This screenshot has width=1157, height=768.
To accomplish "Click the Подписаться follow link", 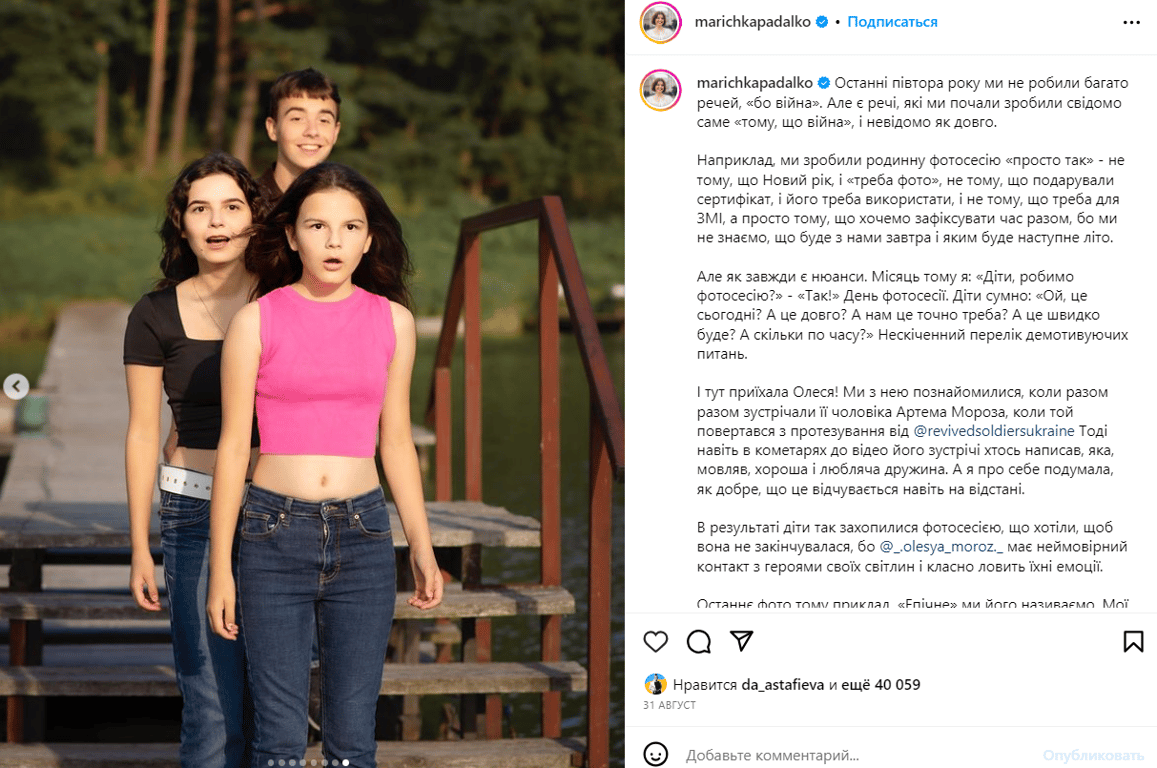I will 892,22.
